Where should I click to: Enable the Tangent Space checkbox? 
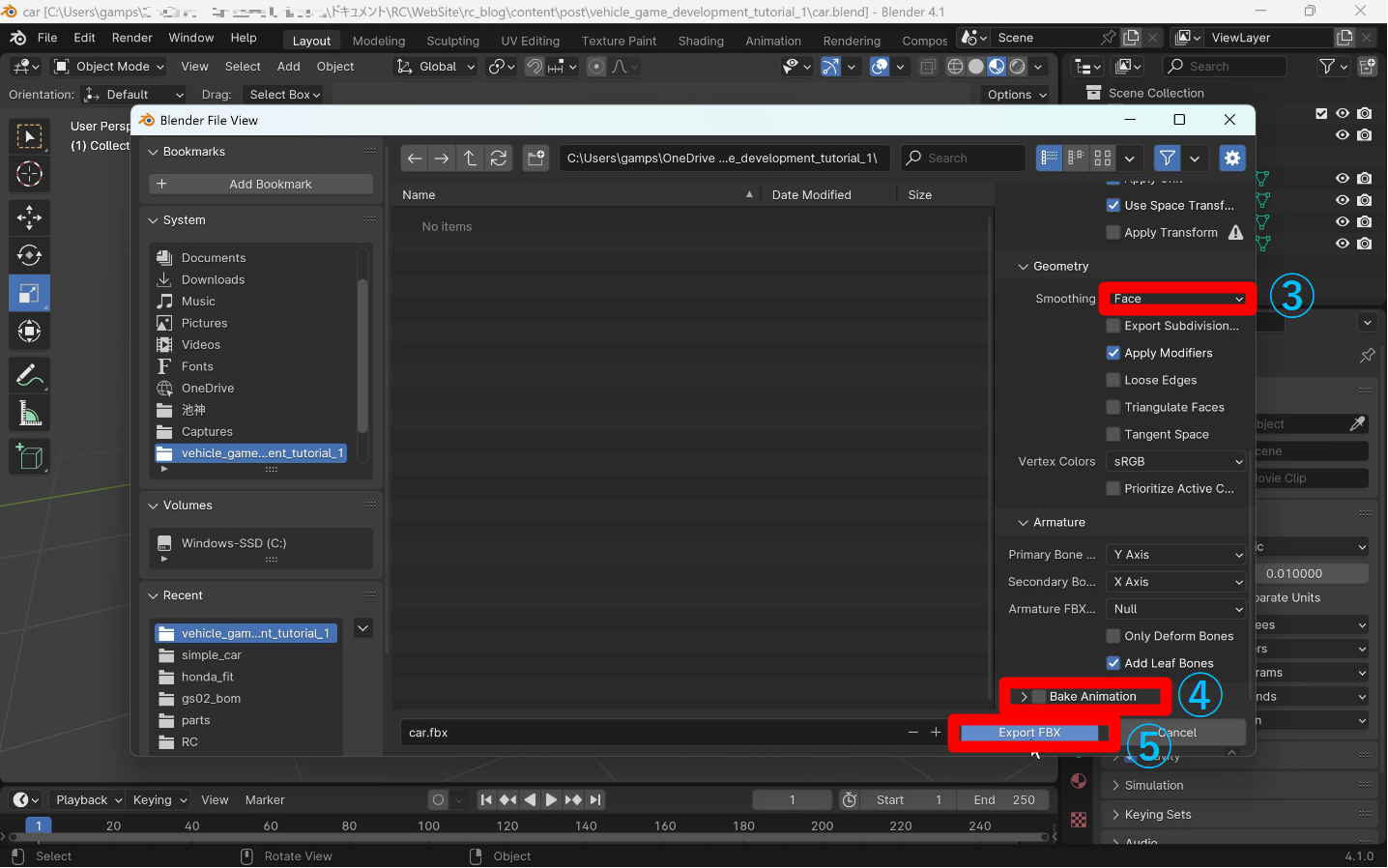[1113, 434]
